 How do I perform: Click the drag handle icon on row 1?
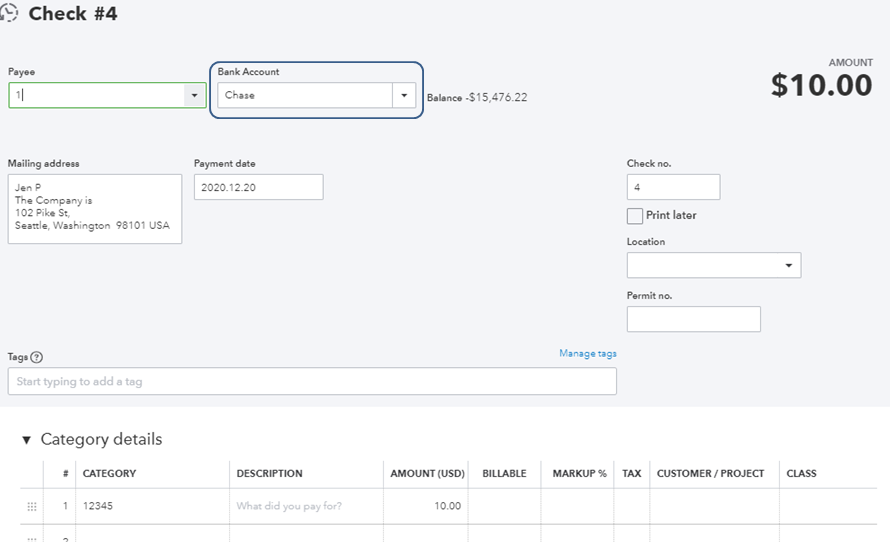tap(32, 506)
